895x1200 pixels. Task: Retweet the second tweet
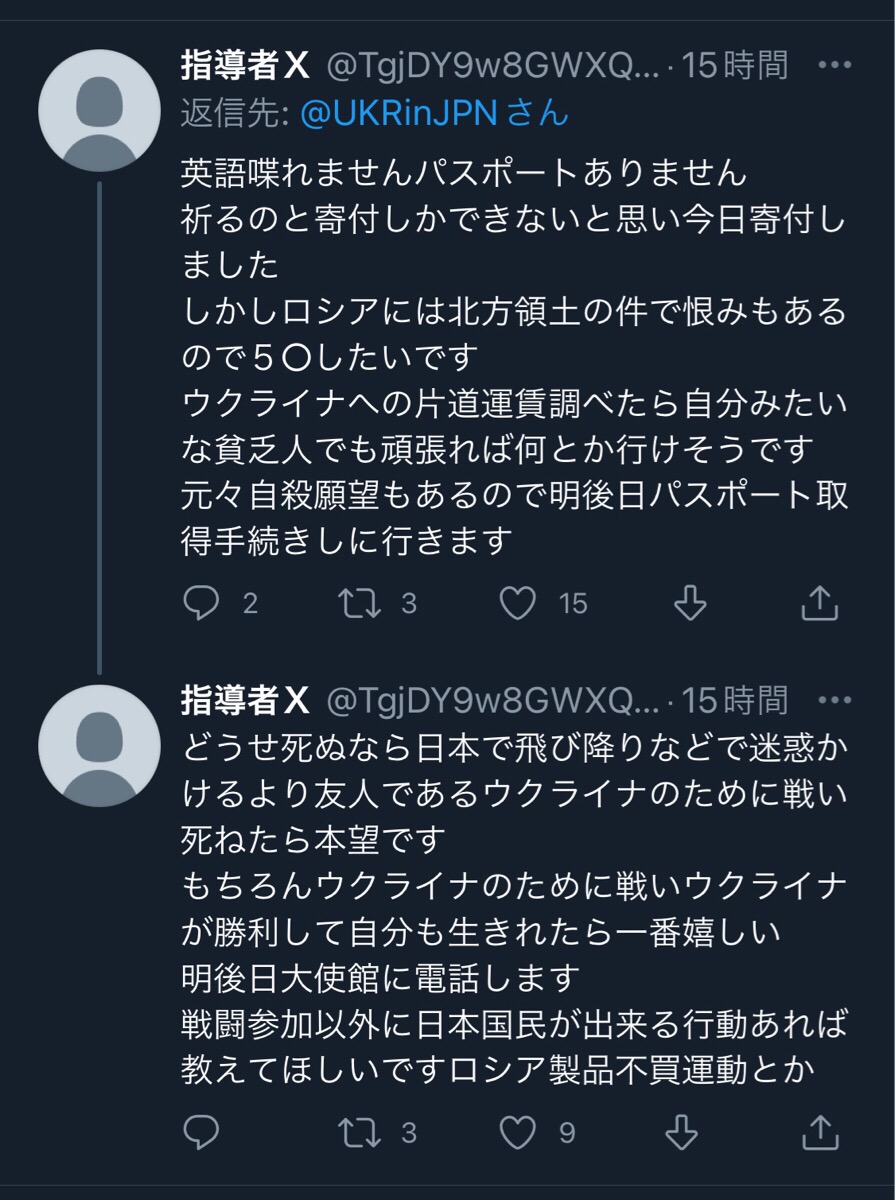361,1132
